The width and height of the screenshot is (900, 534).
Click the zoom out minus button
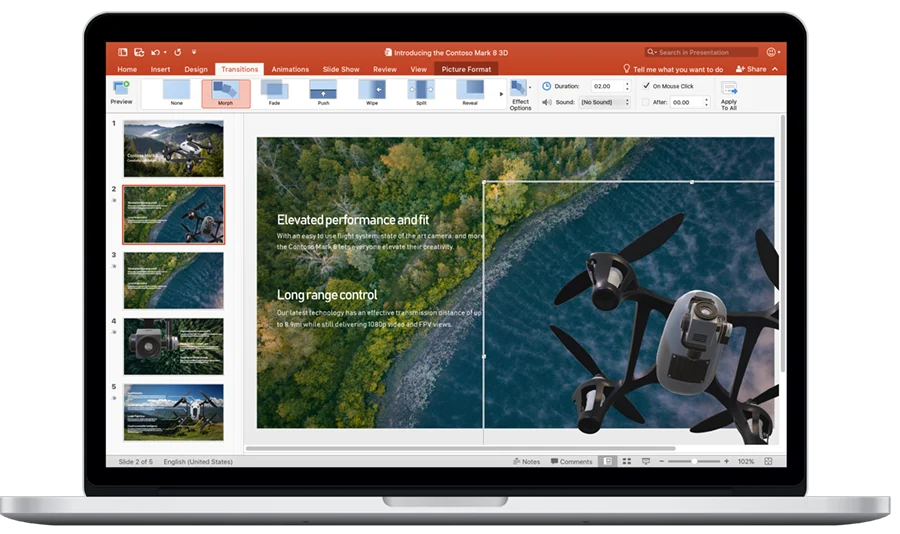coord(661,461)
